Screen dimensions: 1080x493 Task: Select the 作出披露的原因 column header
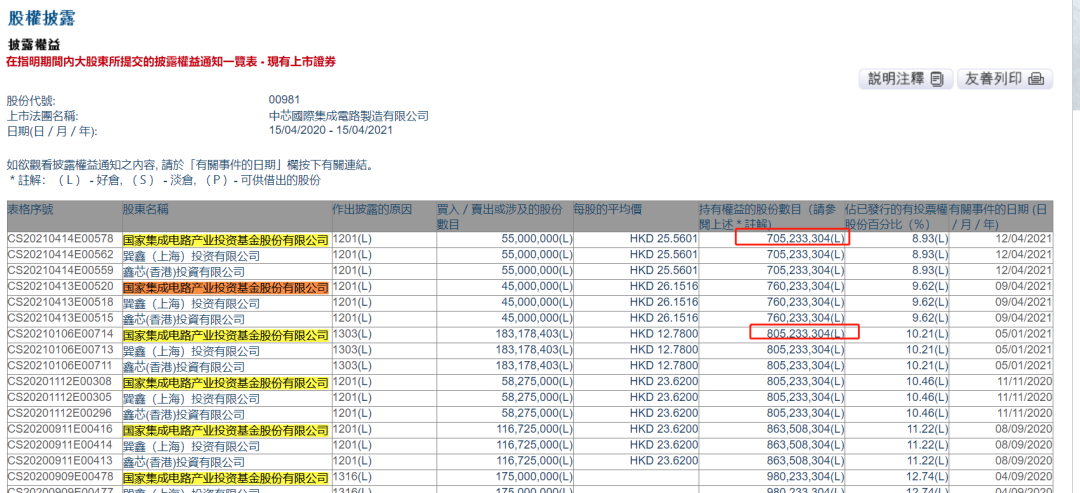click(x=383, y=216)
